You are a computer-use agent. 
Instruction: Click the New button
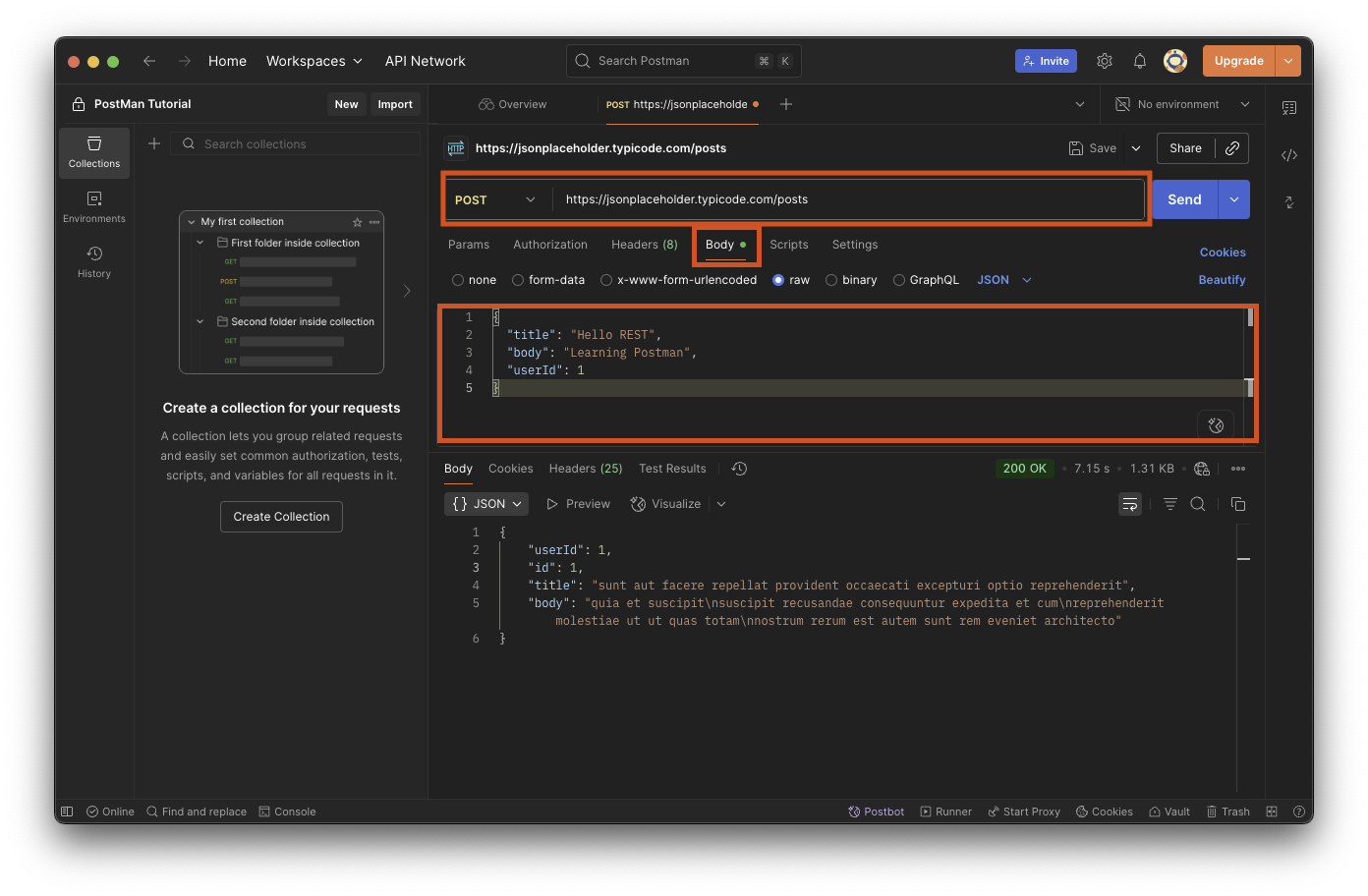(x=347, y=104)
